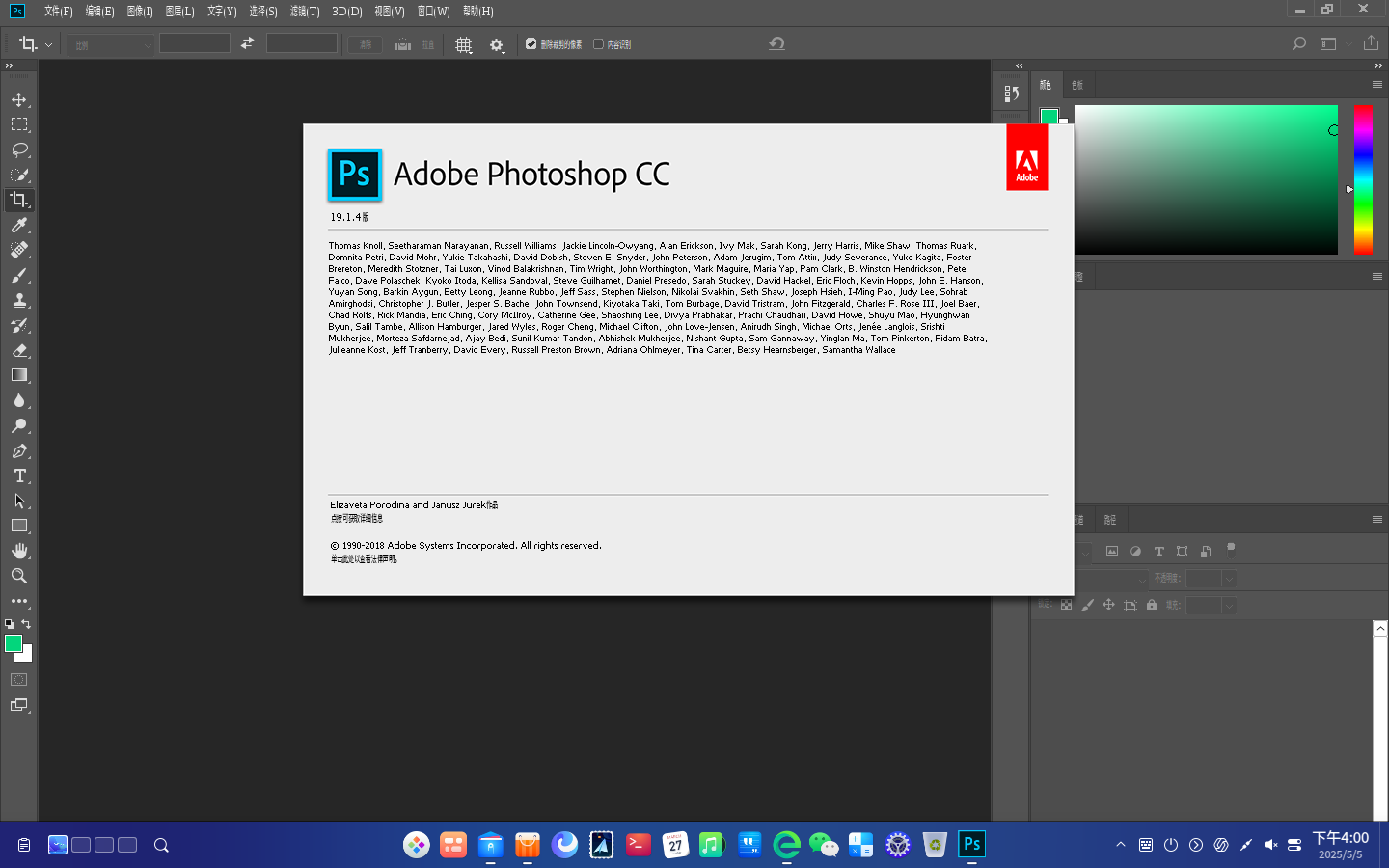Toggle lock all padlock icon

point(1151,605)
